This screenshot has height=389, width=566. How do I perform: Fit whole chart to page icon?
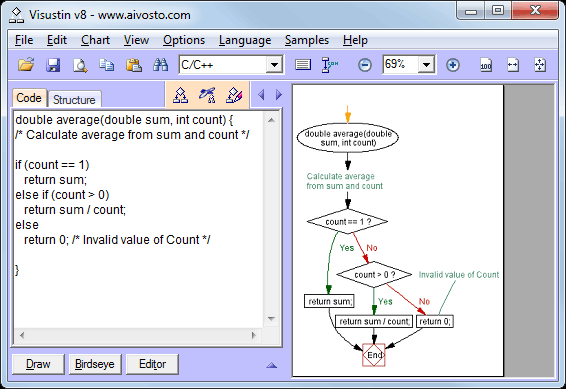540,65
